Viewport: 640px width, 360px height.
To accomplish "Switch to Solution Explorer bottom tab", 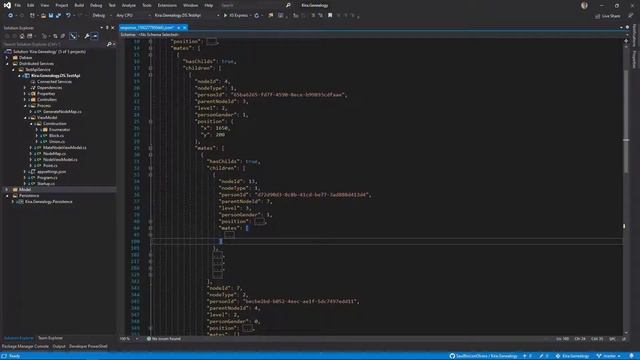I will [x=19, y=338].
